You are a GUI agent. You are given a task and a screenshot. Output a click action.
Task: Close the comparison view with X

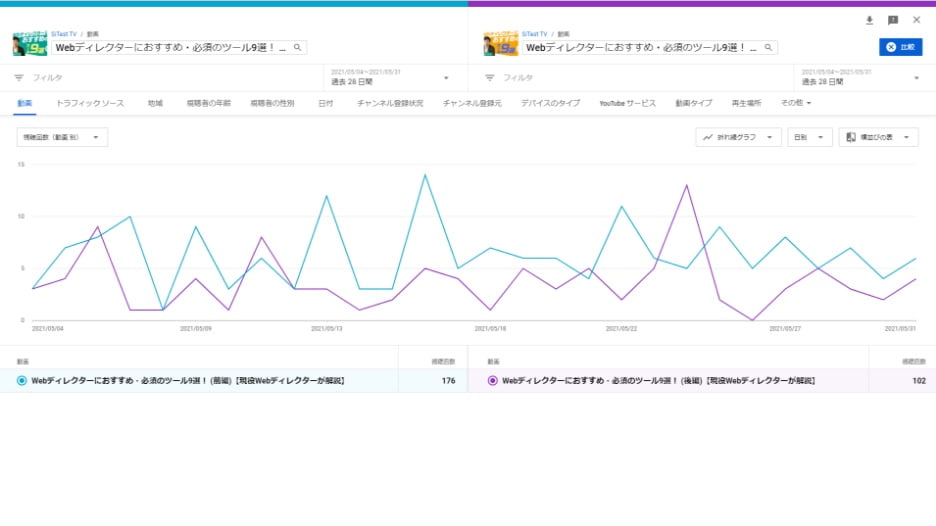coord(916,20)
